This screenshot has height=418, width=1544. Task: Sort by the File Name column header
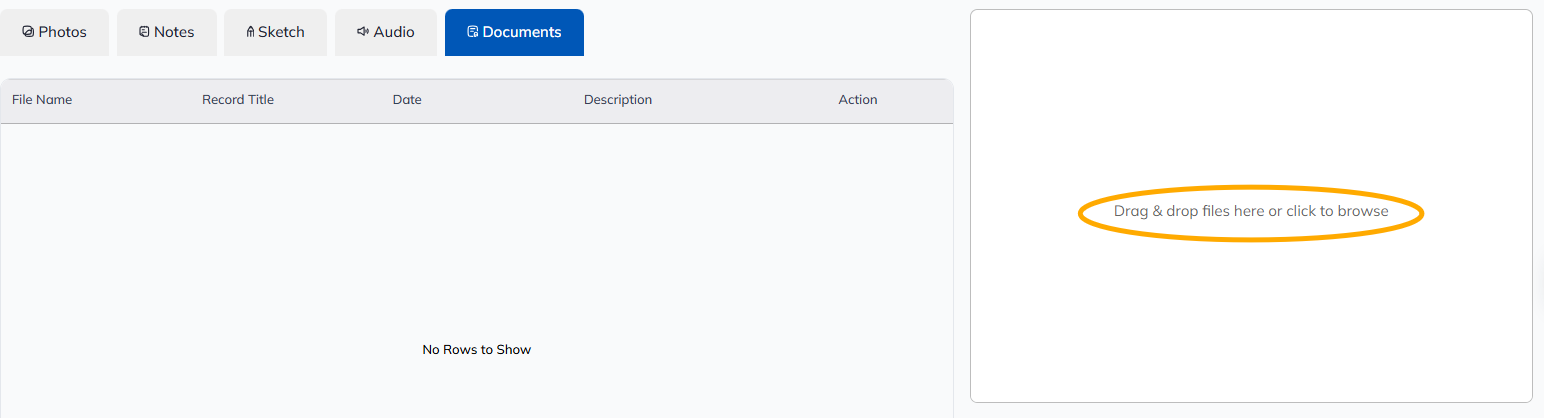click(42, 100)
